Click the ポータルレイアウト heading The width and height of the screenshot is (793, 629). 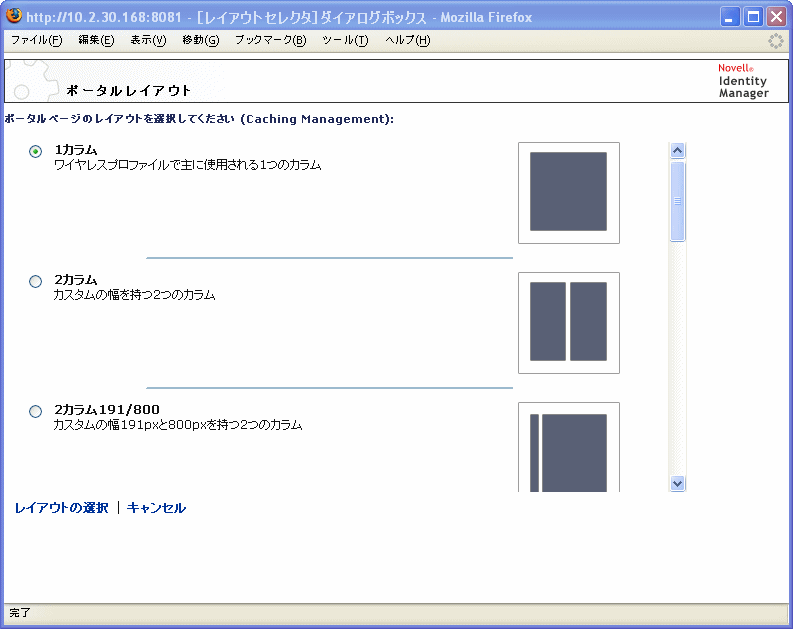(x=128, y=91)
